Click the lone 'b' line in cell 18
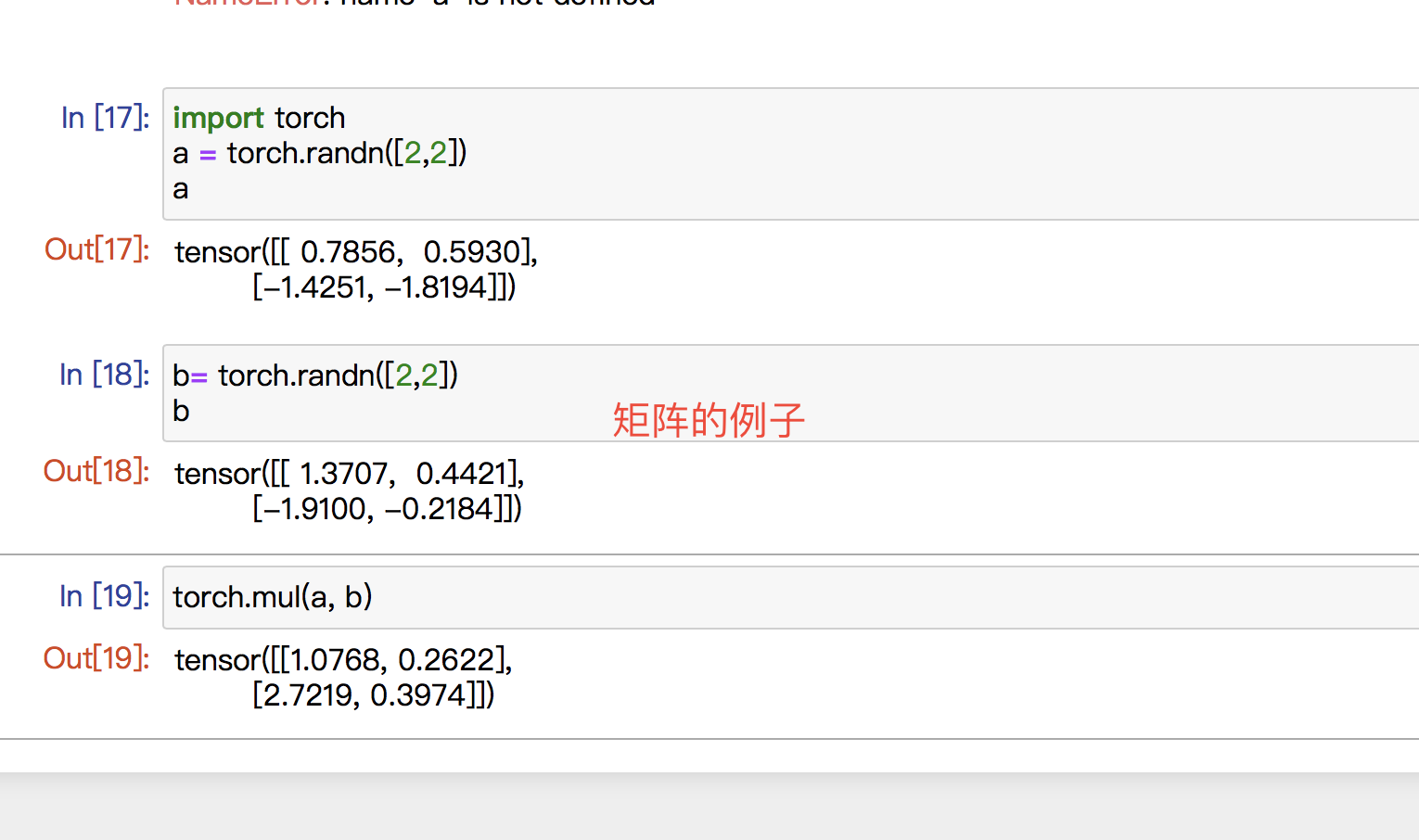Image resolution: width=1419 pixels, height=840 pixels. (x=181, y=411)
